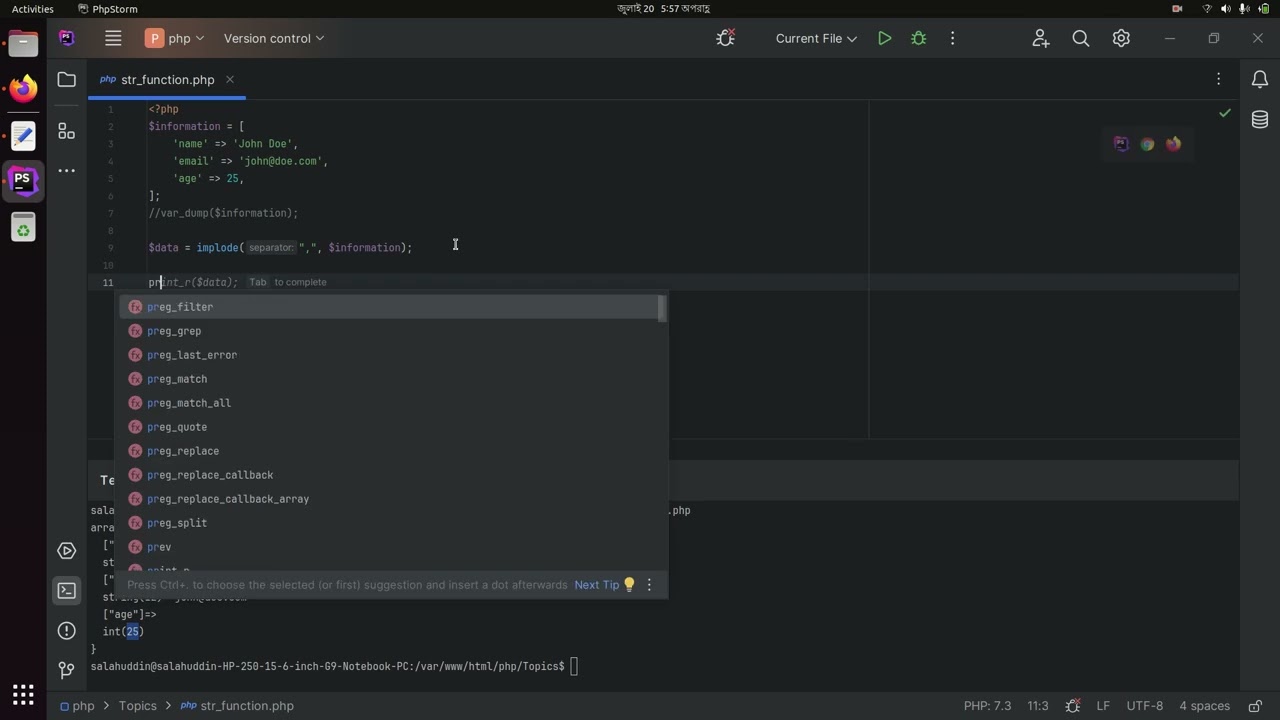Click Topics breadcrumb in navigation bar
Screen dimensions: 1280x720
pos(138,706)
